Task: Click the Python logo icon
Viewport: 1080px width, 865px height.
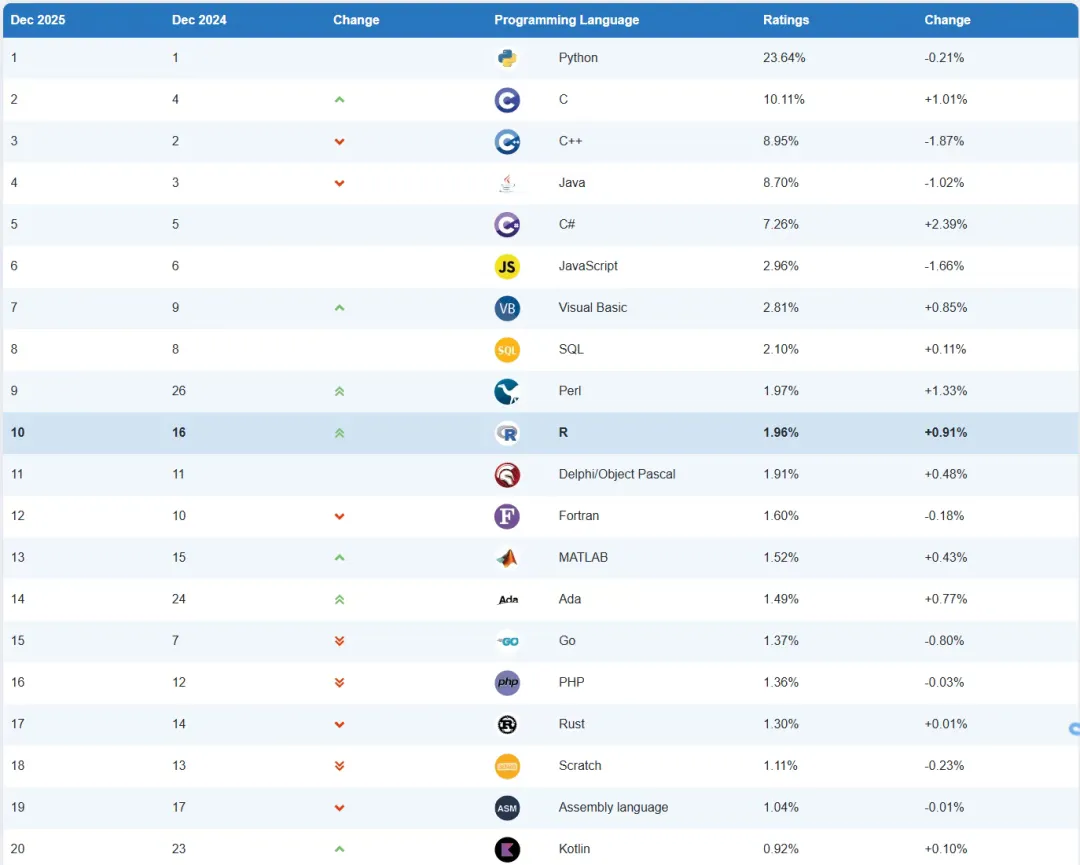Action: point(507,58)
